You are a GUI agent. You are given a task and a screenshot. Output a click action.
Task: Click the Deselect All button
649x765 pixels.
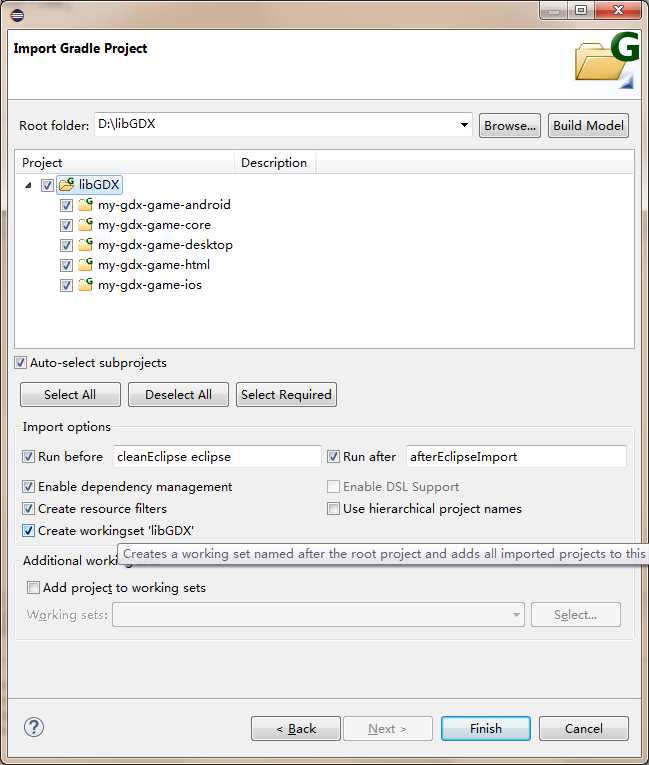[x=178, y=394]
